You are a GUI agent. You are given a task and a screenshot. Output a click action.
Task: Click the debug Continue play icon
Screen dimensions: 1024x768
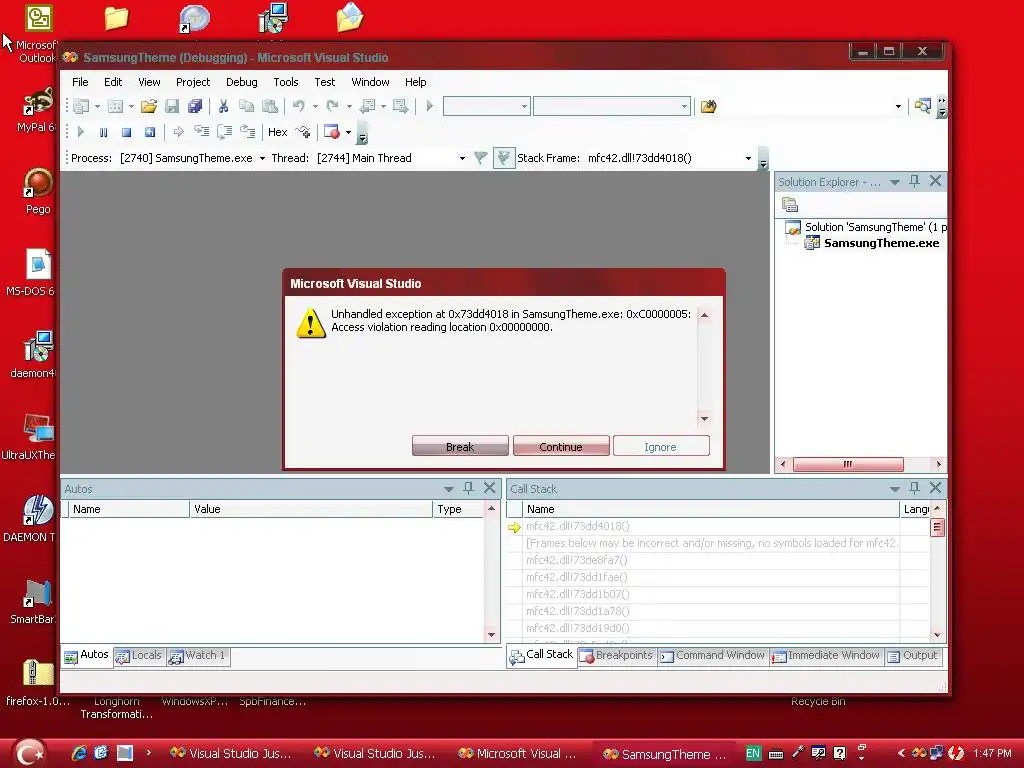pyautogui.click(x=81, y=132)
